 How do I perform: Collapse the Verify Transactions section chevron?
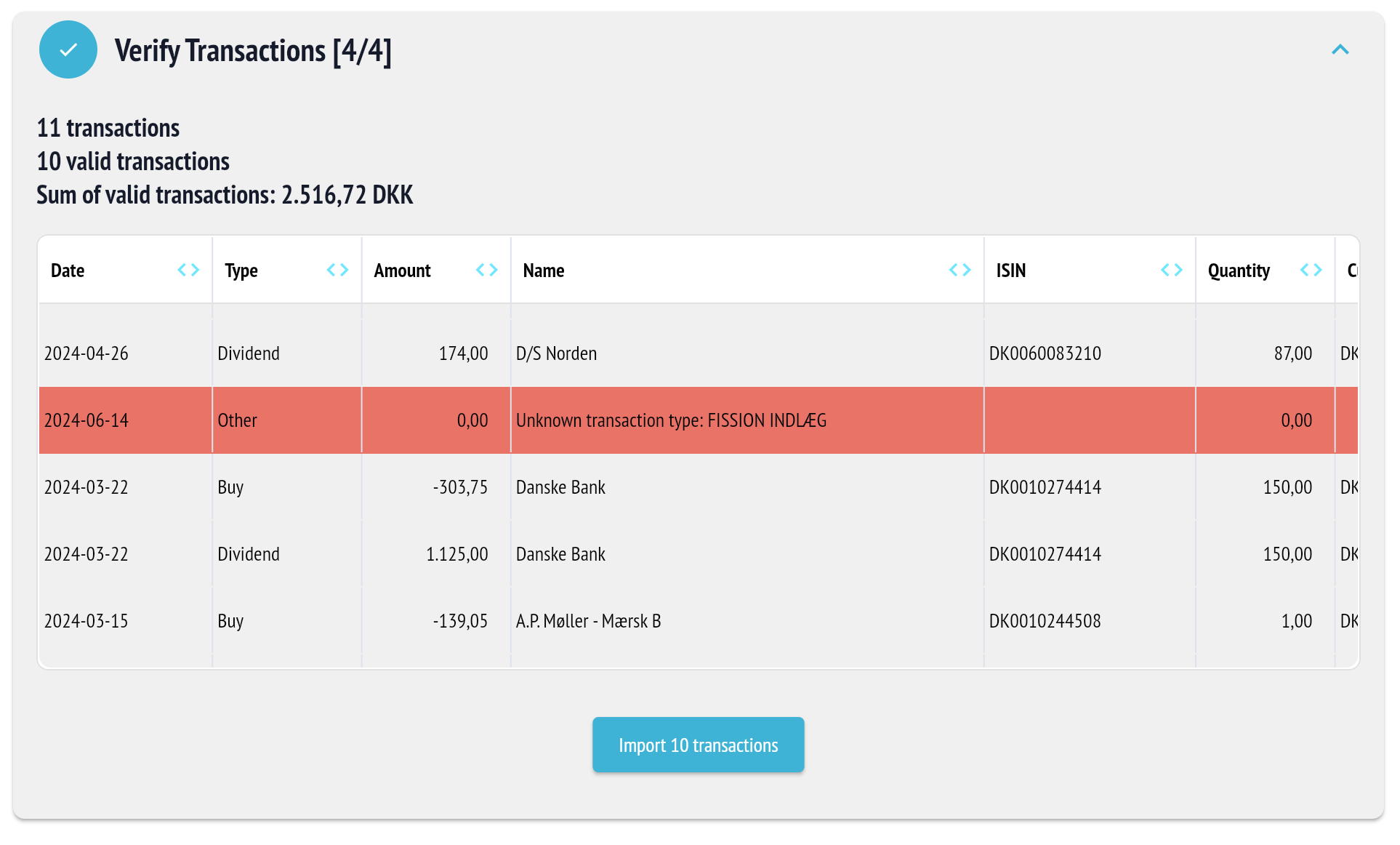(x=1340, y=49)
